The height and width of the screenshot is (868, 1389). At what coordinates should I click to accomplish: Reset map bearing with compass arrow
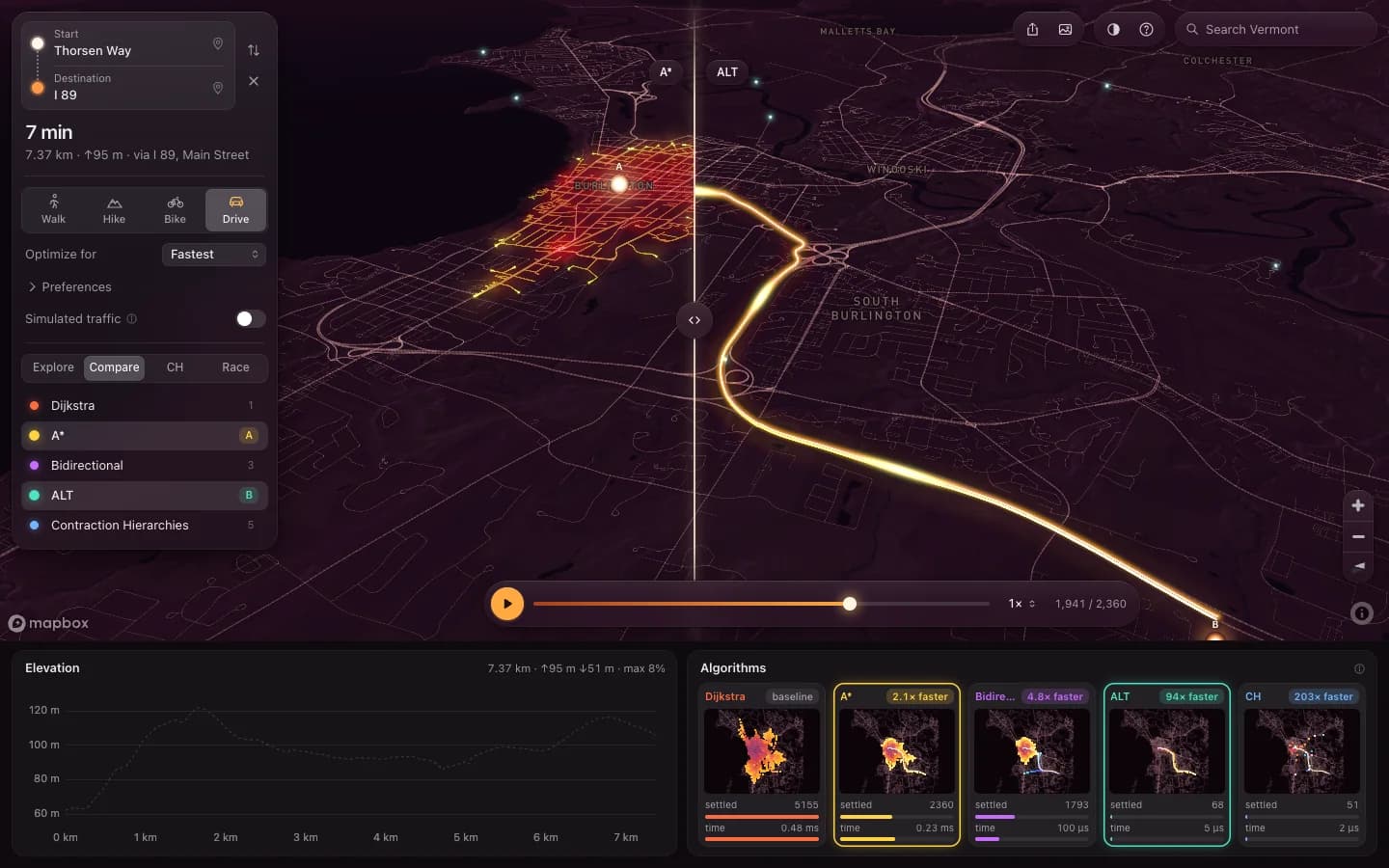click(1358, 566)
